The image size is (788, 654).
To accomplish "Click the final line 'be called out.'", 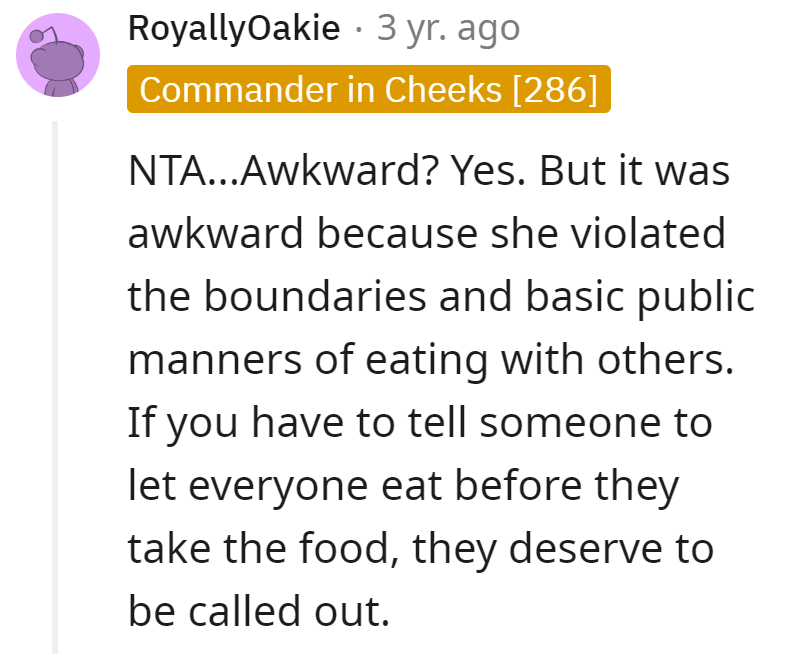I will [x=259, y=611].
